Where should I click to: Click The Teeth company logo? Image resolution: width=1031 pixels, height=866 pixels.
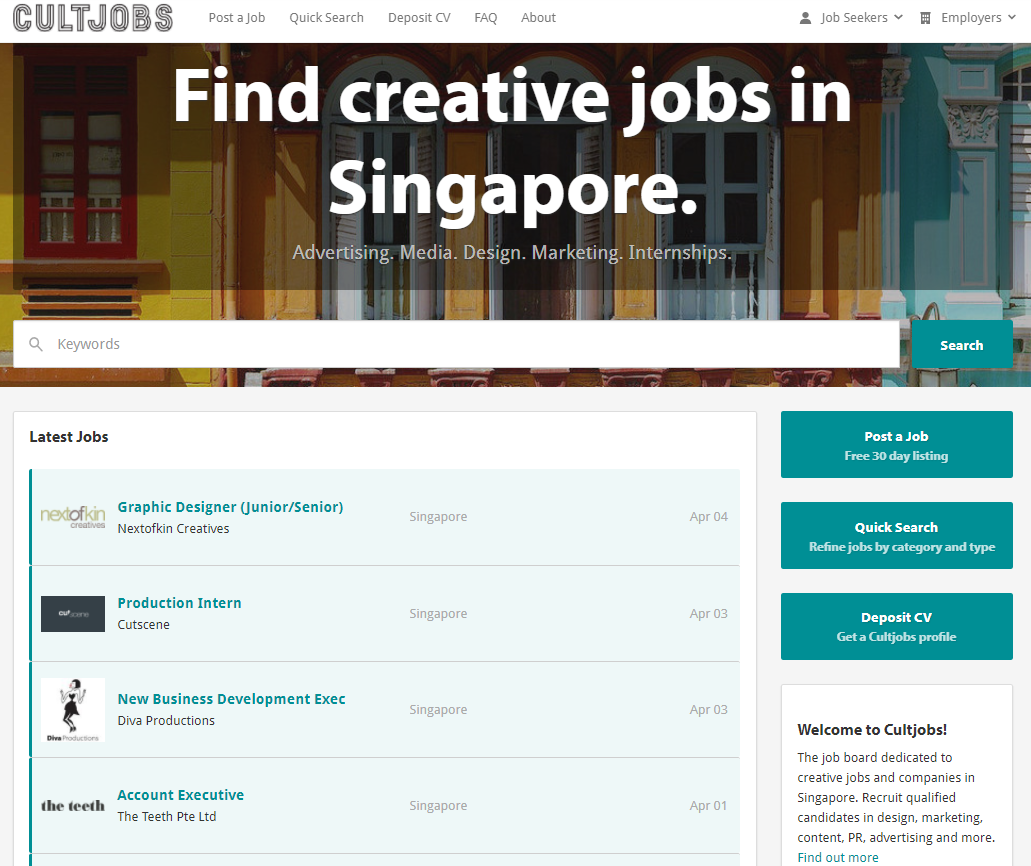(x=73, y=806)
